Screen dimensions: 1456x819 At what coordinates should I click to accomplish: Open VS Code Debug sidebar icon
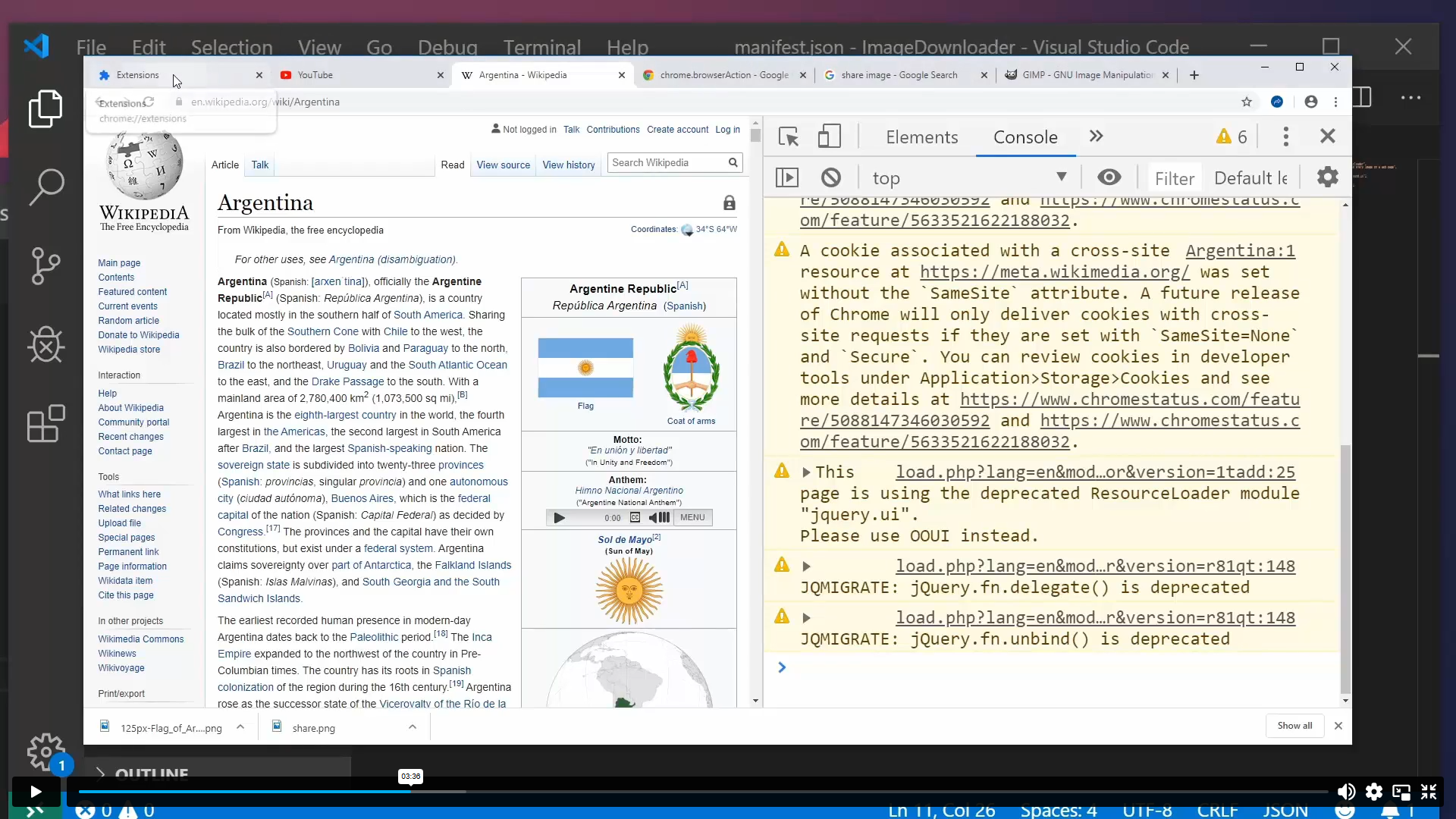point(45,344)
